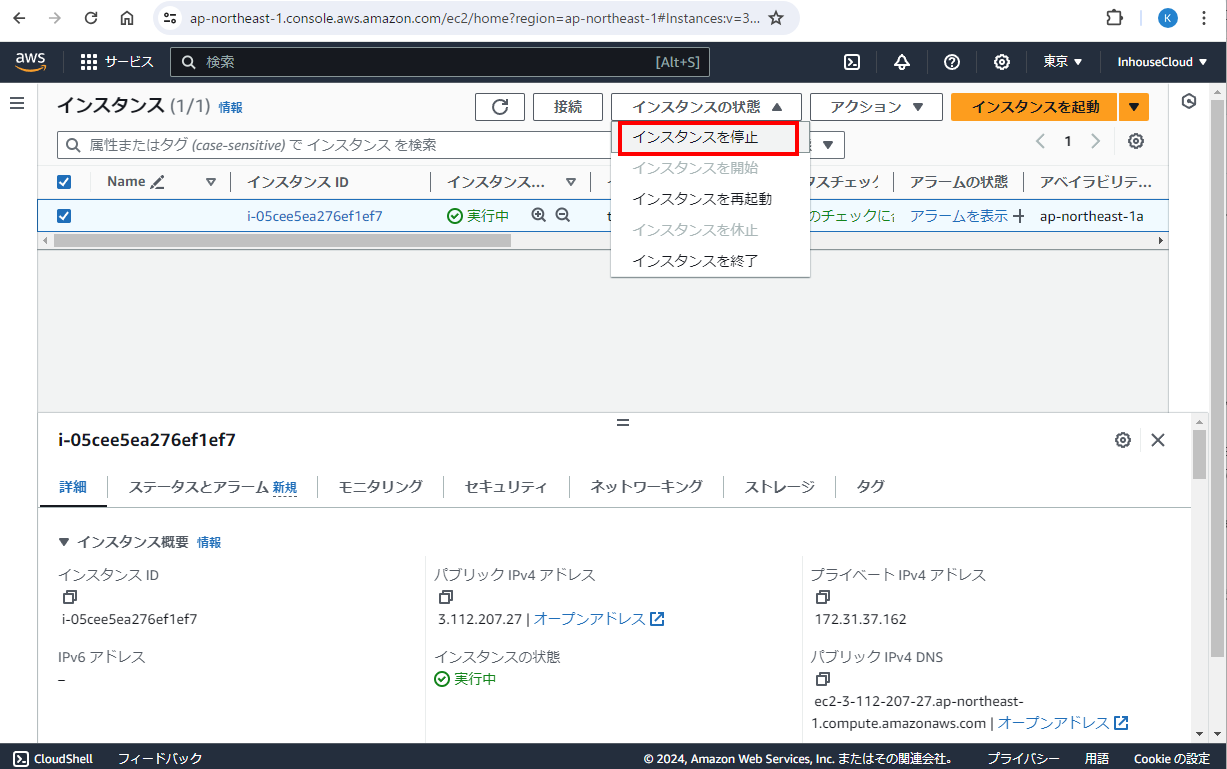This screenshot has height=769, width=1227.
Task: Close the instance details panel
Action: tap(1158, 440)
